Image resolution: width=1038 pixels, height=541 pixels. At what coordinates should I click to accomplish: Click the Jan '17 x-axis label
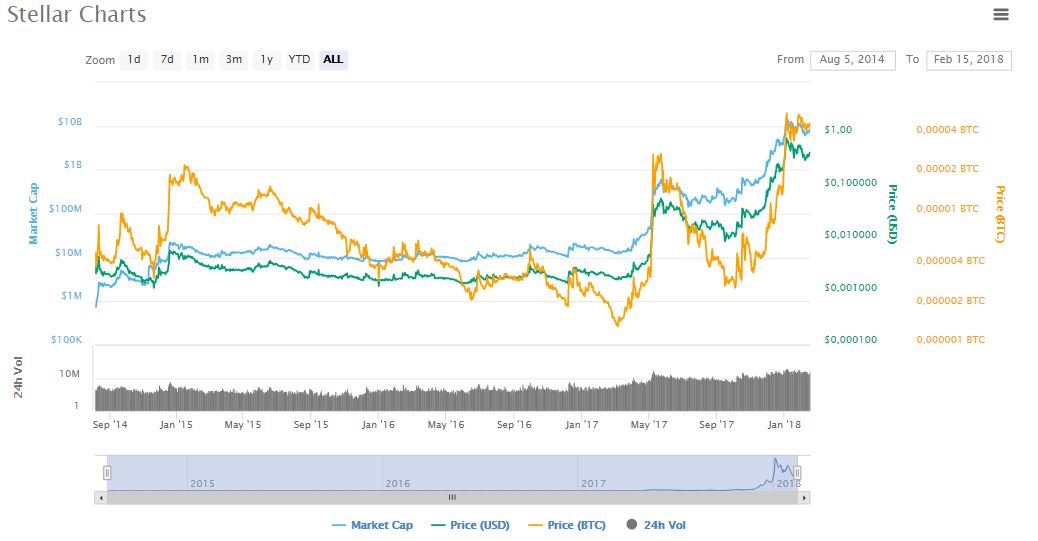point(582,424)
